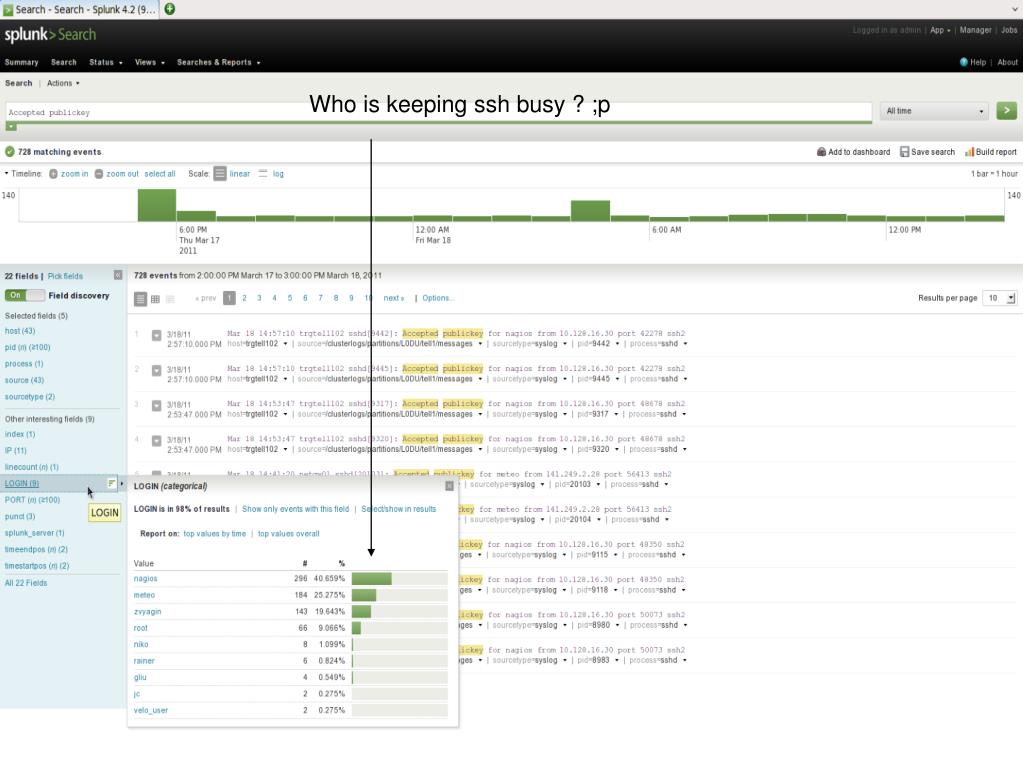The image size is (1023, 767).
Task: Close the LOGIN field popup
Action: [449, 486]
